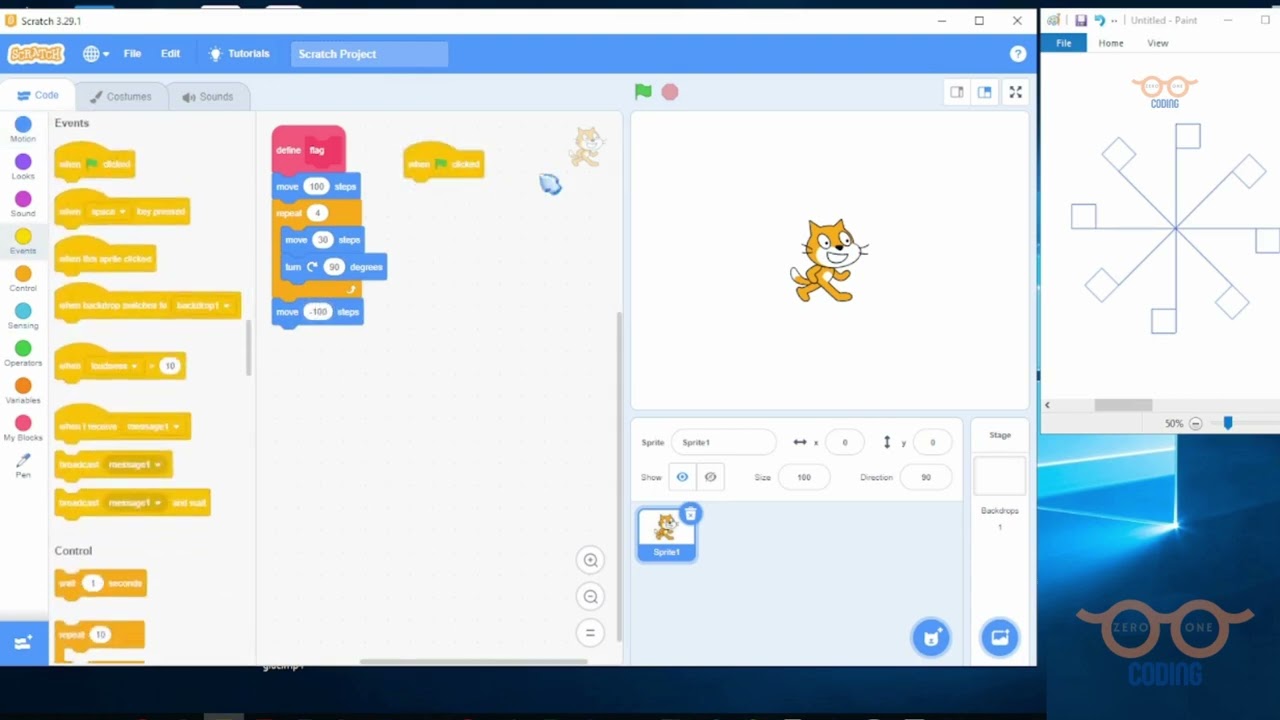Open message1 dropdown in broadcast block

[134, 465]
